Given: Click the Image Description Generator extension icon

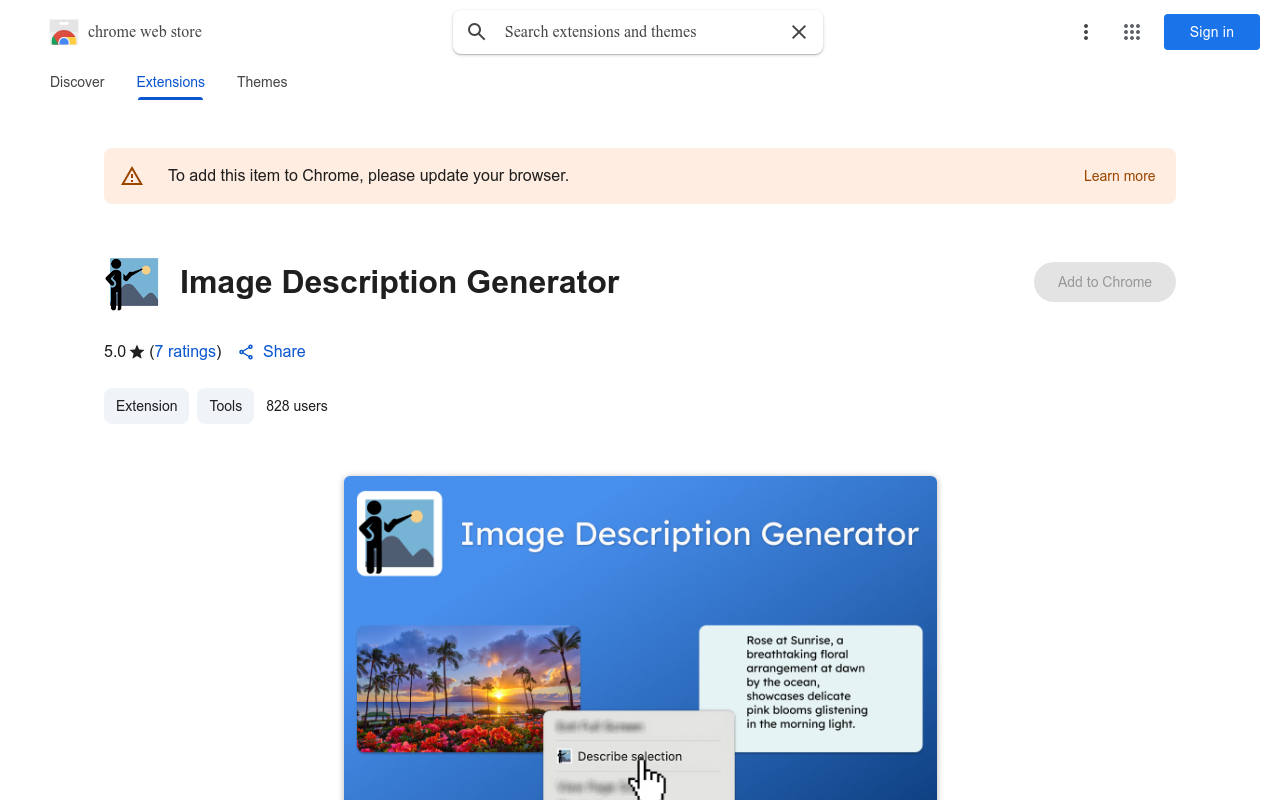Looking at the screenshot, I should tap(132, 283).
